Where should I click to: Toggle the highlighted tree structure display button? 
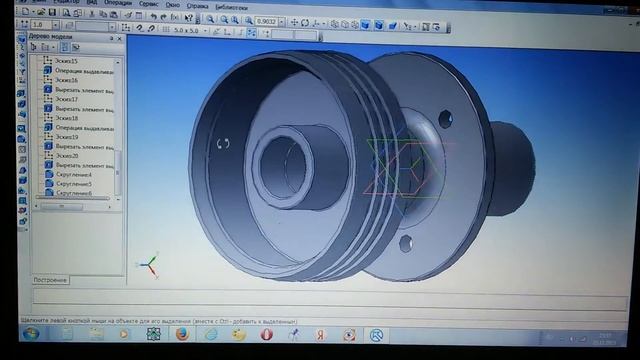click(64, 47)
